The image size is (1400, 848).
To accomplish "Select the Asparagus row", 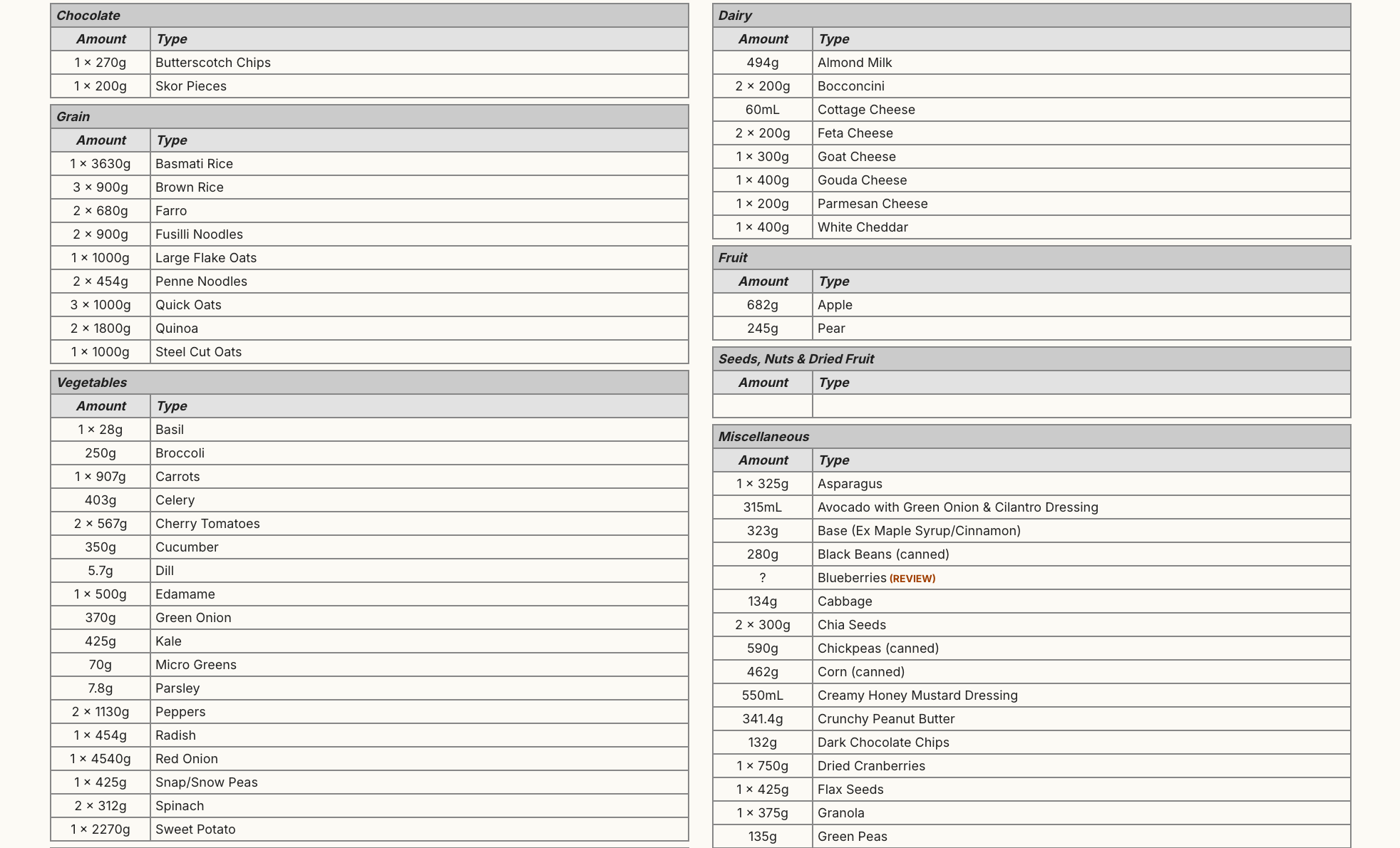I will 1031,484.
